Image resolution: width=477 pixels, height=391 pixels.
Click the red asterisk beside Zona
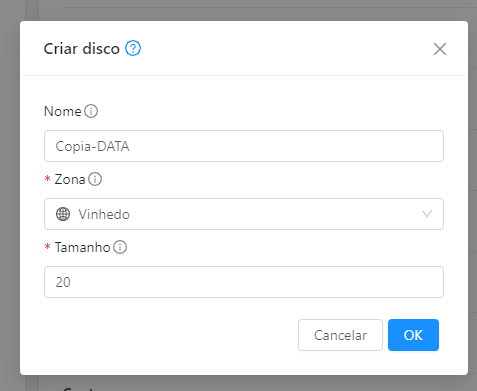tap(47, 178)
